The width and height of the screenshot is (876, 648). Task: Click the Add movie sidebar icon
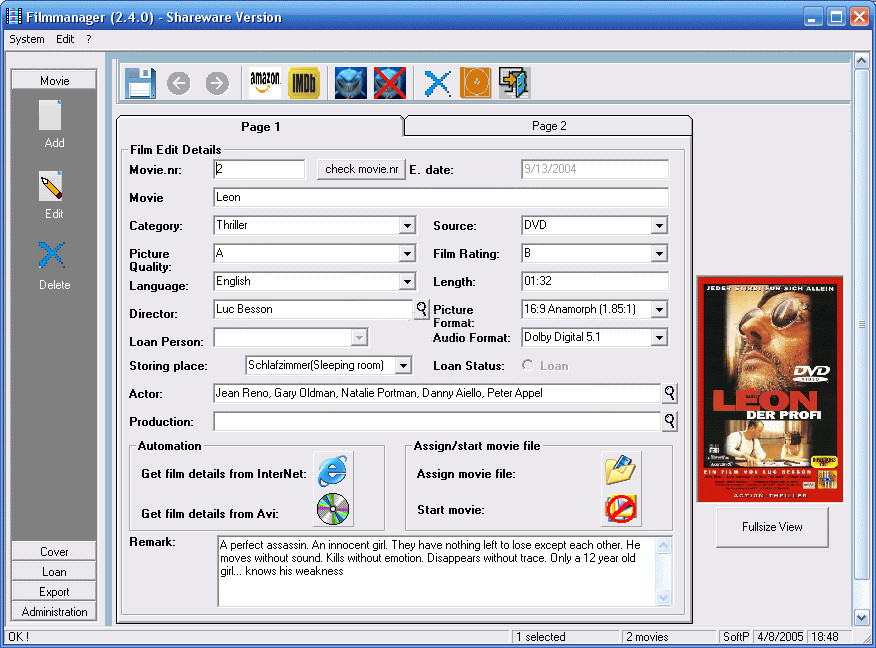click(50, 116)
